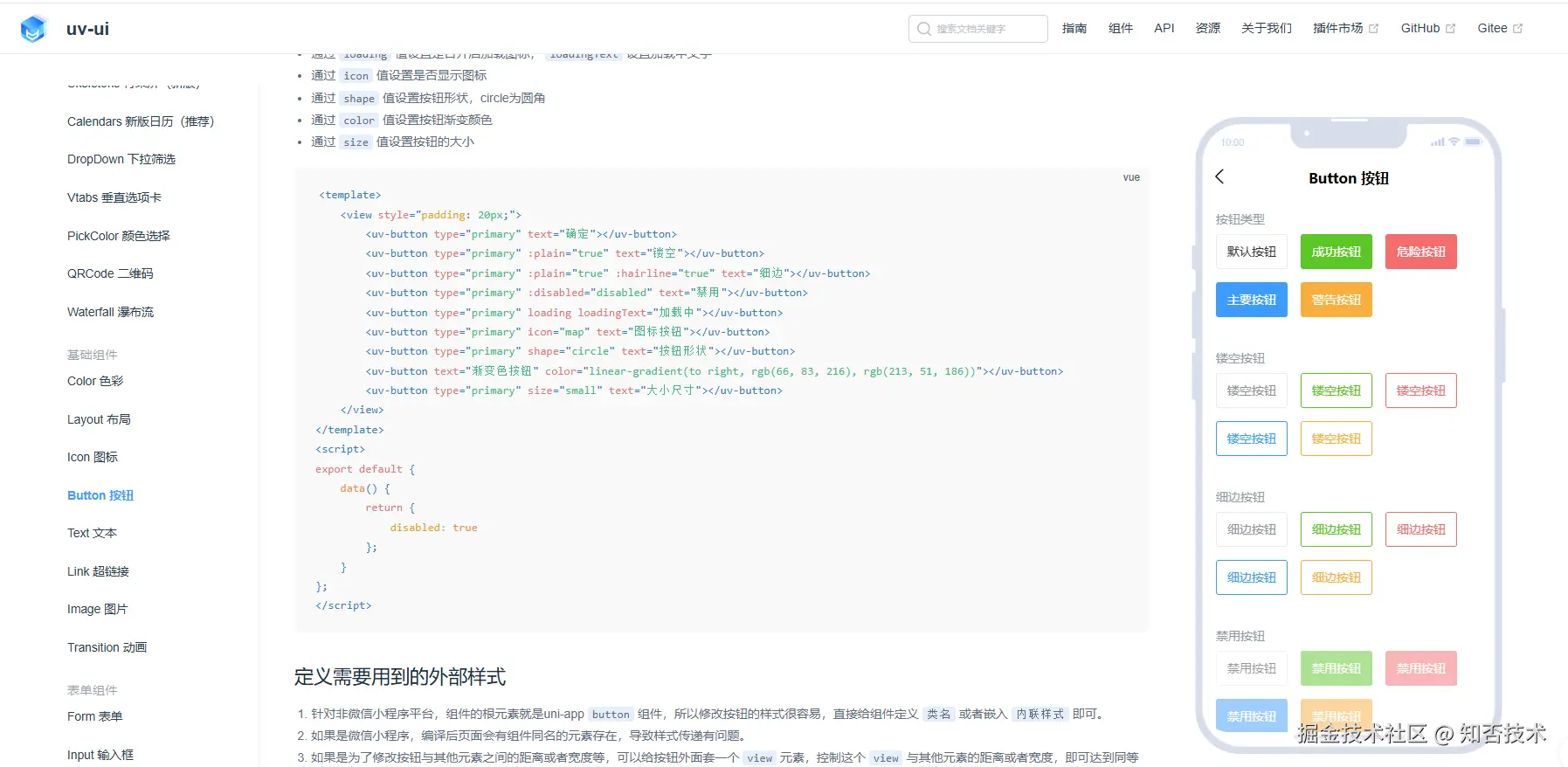This screenshot has height=767, width=1568.
Task: Click the 定义需要用到的外部样式 heading
Action: click(400, 677)
